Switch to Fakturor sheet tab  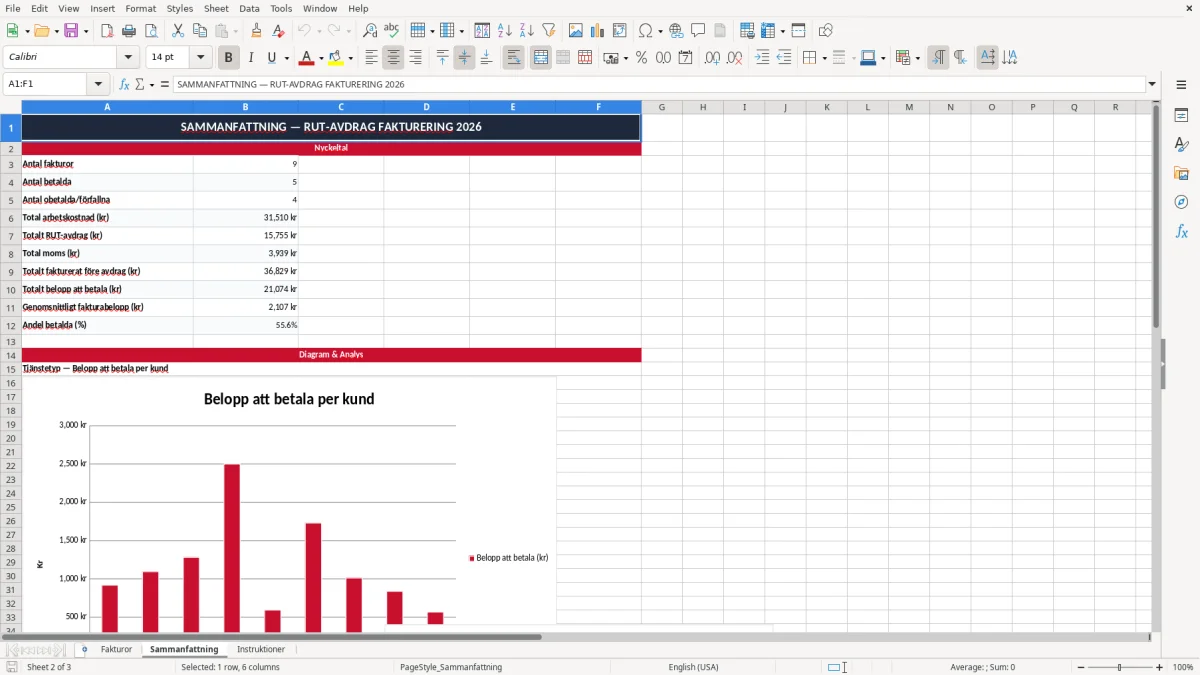(116, 649)
